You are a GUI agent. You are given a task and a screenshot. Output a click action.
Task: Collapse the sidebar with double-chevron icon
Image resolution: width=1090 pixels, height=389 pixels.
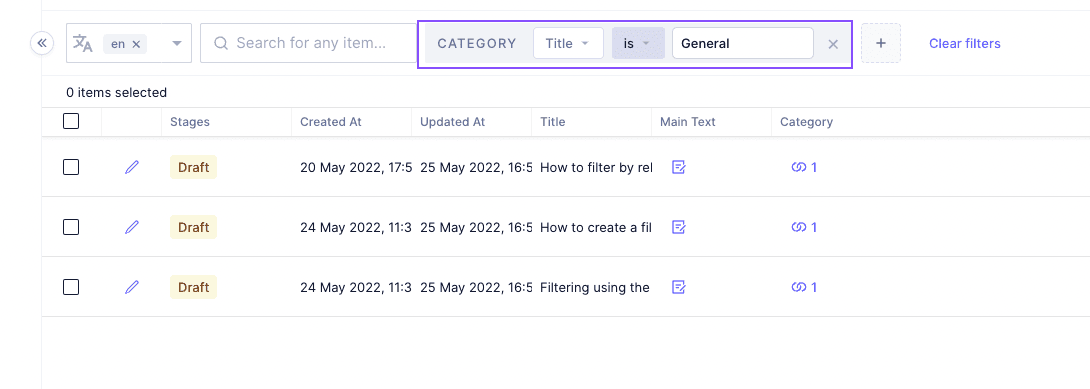point(42,44)
